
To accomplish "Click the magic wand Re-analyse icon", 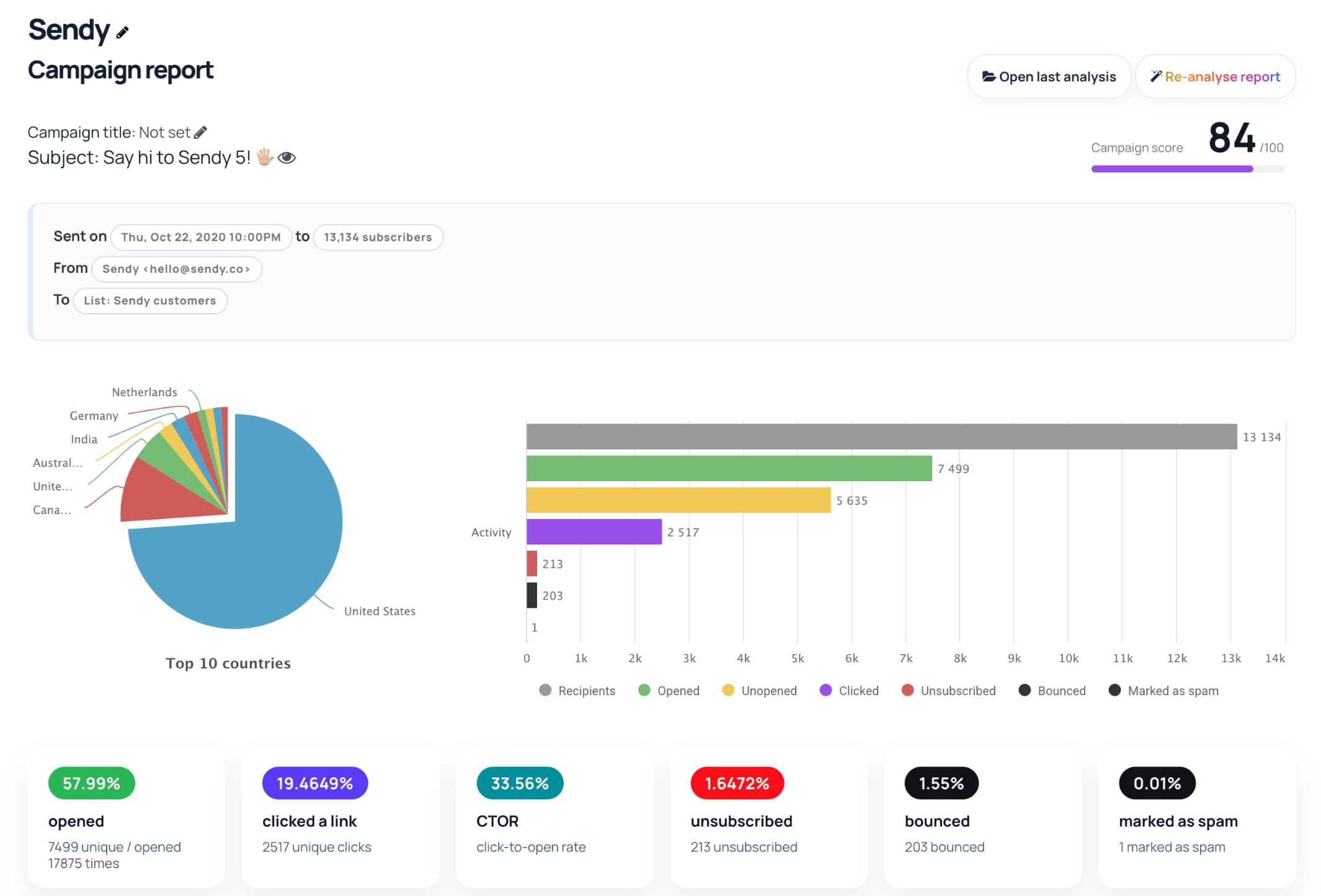I will click(x=1156, y=76).
